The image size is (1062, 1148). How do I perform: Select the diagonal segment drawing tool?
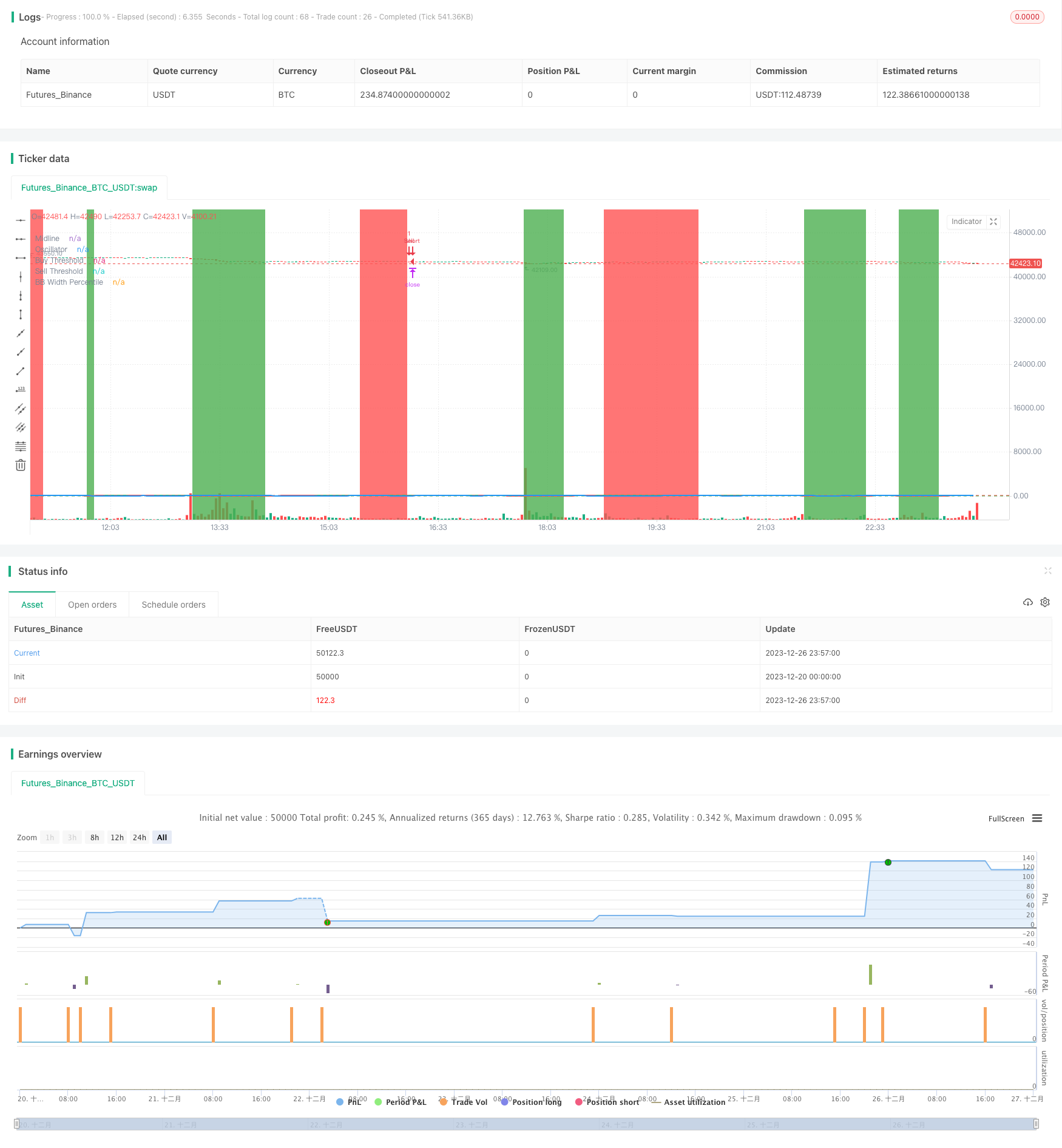[x=21, y=371]
